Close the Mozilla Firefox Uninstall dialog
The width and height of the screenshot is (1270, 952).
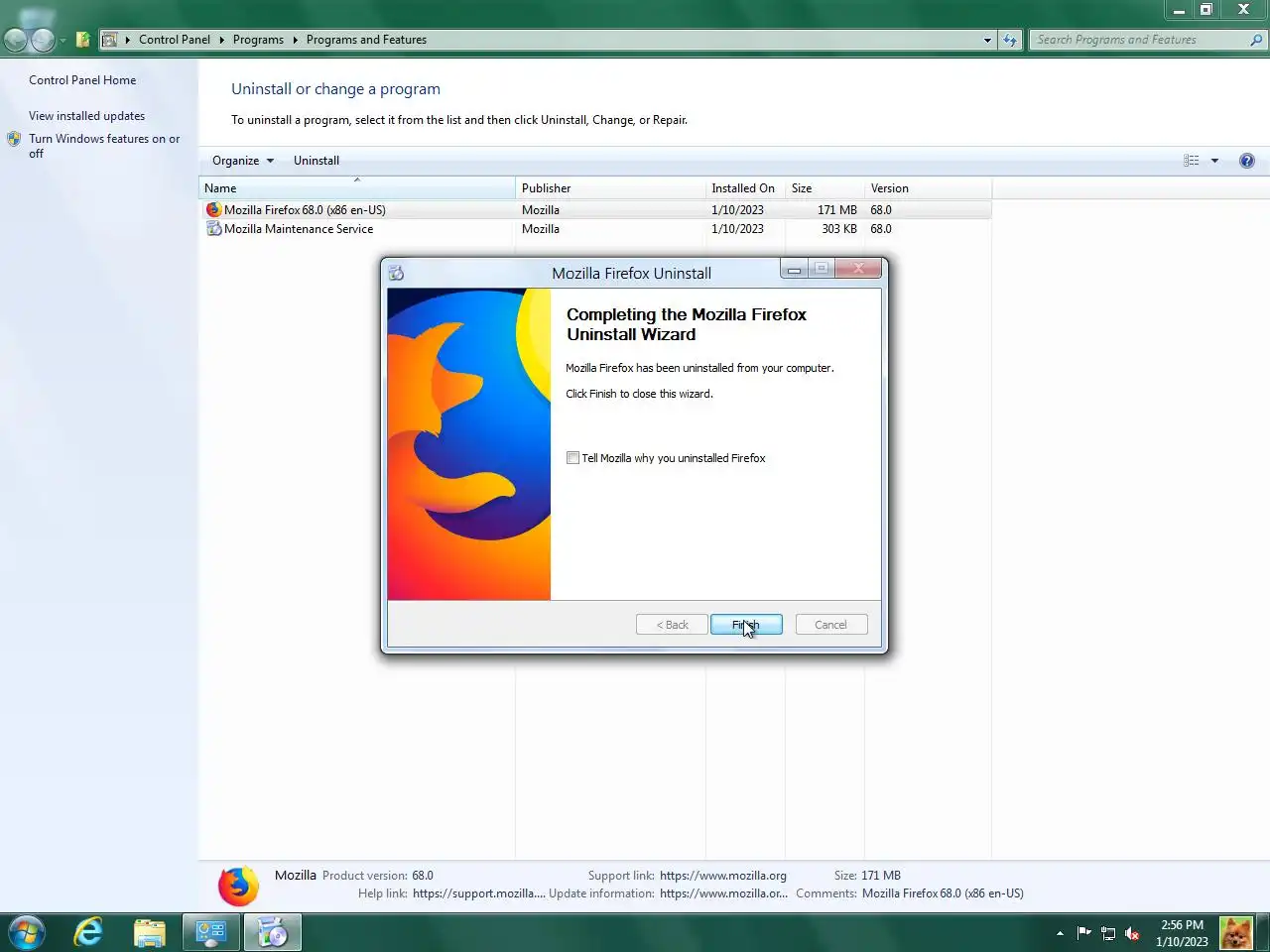(858, 269)
